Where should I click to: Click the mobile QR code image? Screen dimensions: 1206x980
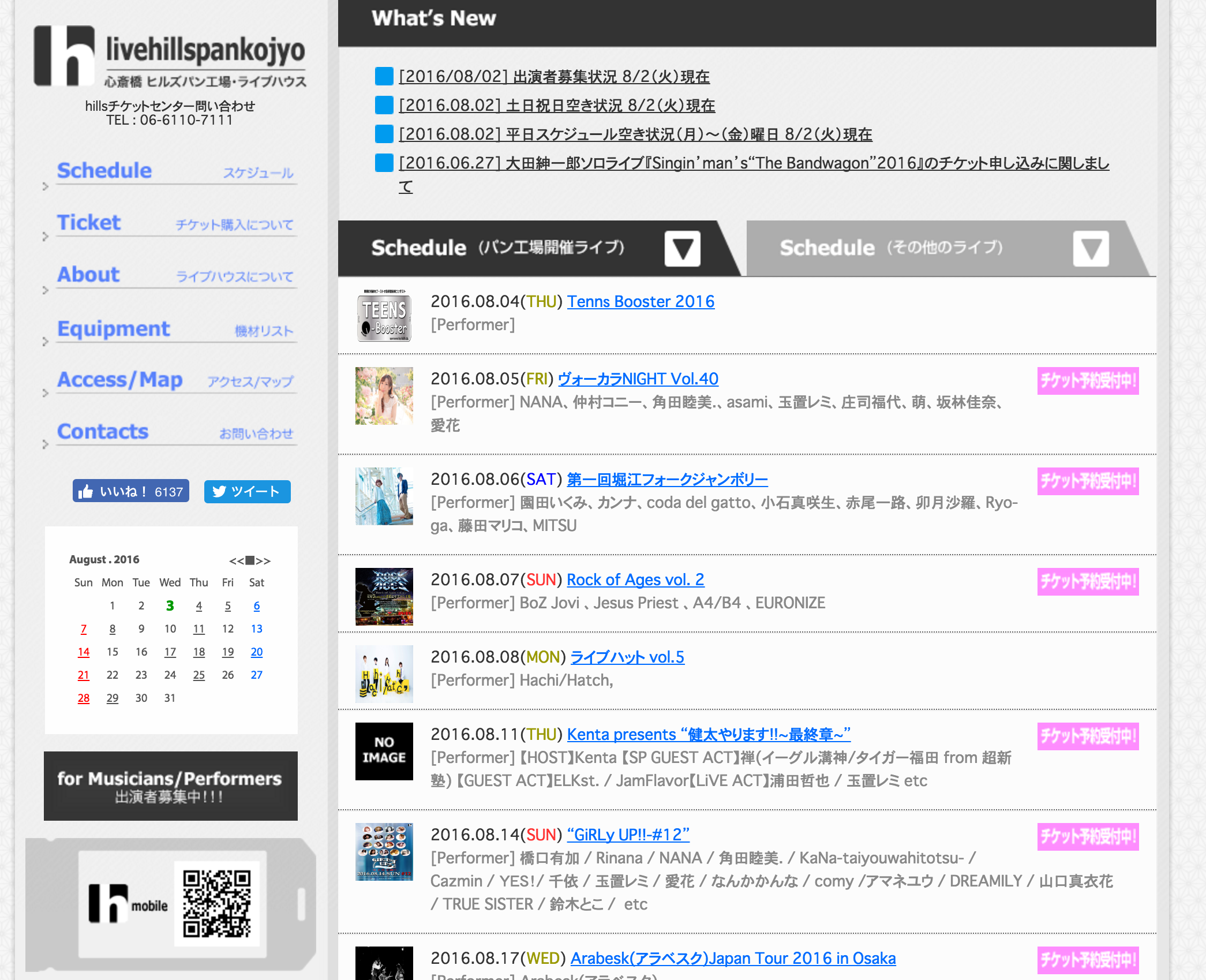click(216, 904)
